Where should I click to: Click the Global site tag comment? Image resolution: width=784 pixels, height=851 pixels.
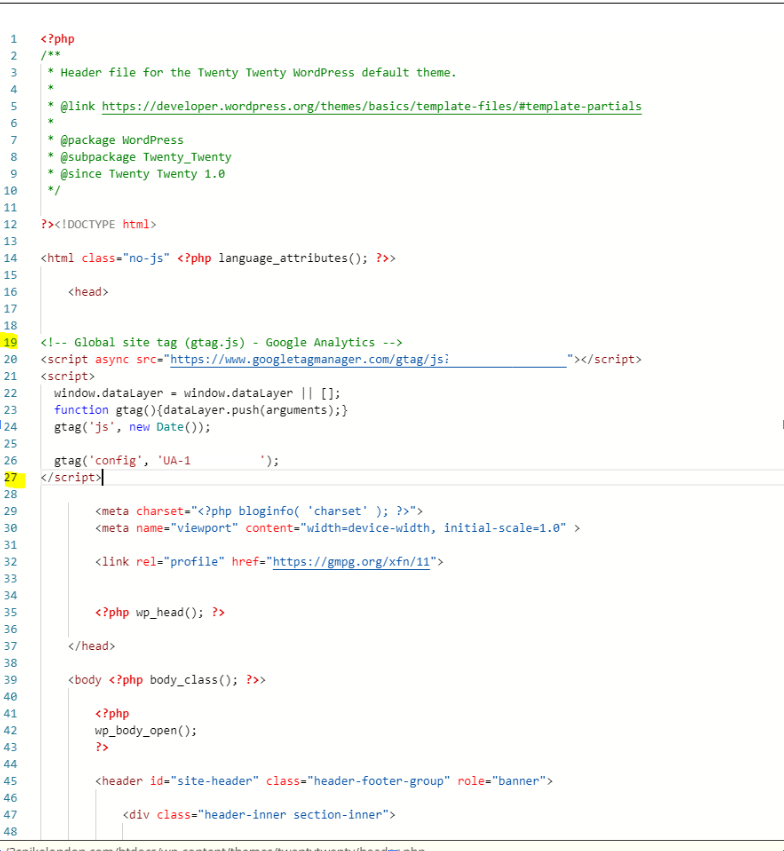(x=221, y=342)
